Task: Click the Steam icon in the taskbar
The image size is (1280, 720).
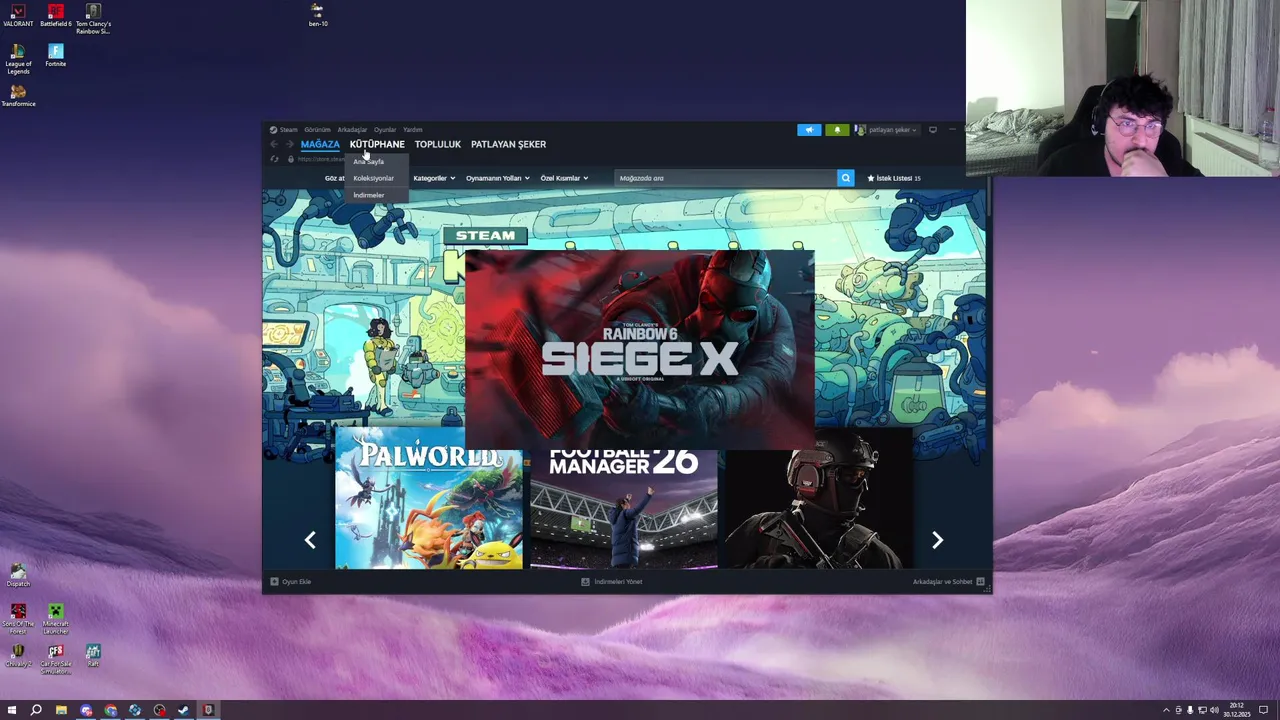Action: [183, 710]
